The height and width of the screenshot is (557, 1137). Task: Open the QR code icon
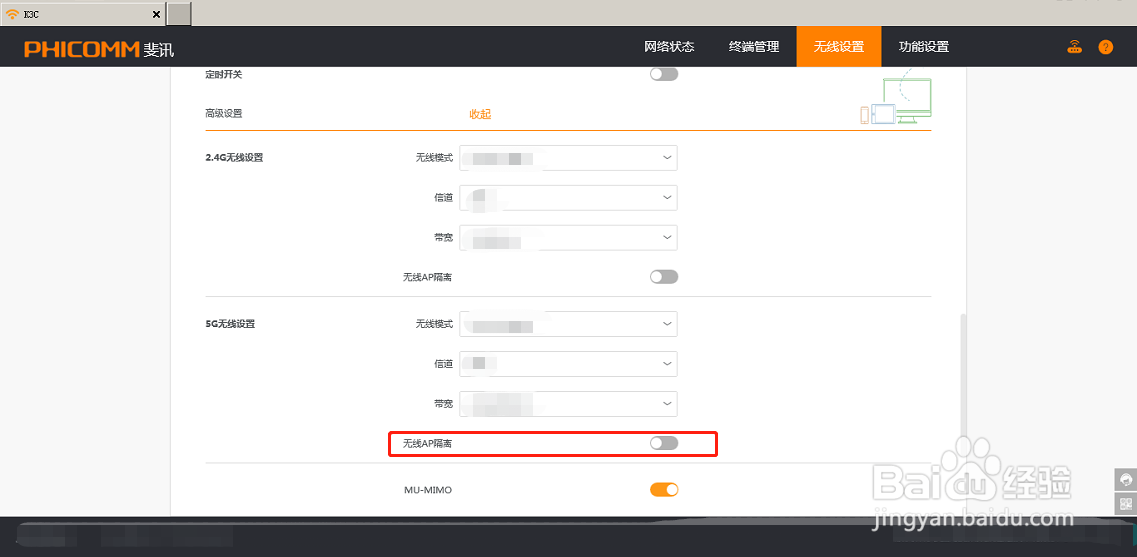click(1126, 504)
